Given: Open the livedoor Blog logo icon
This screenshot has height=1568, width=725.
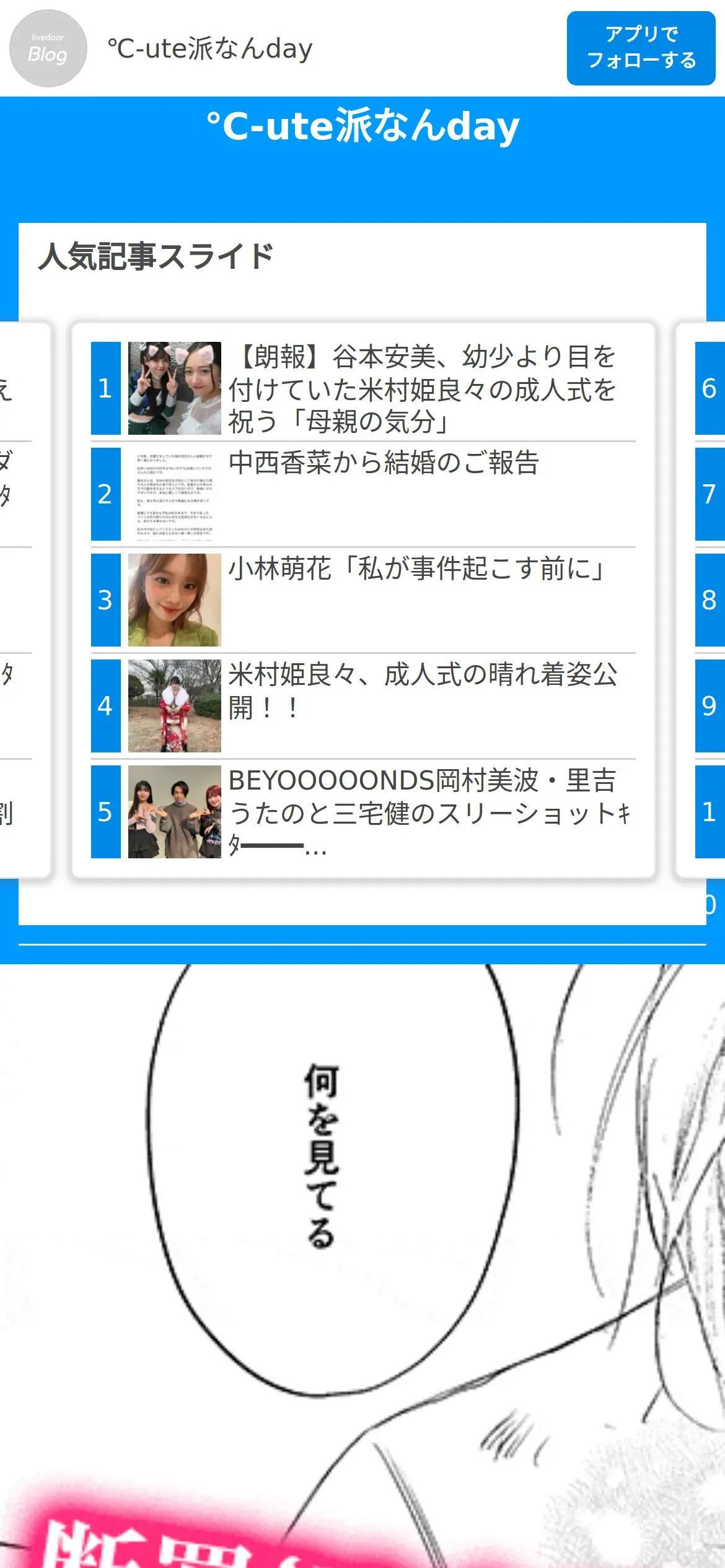Looking at the screenshot, I should click(48, 48).
